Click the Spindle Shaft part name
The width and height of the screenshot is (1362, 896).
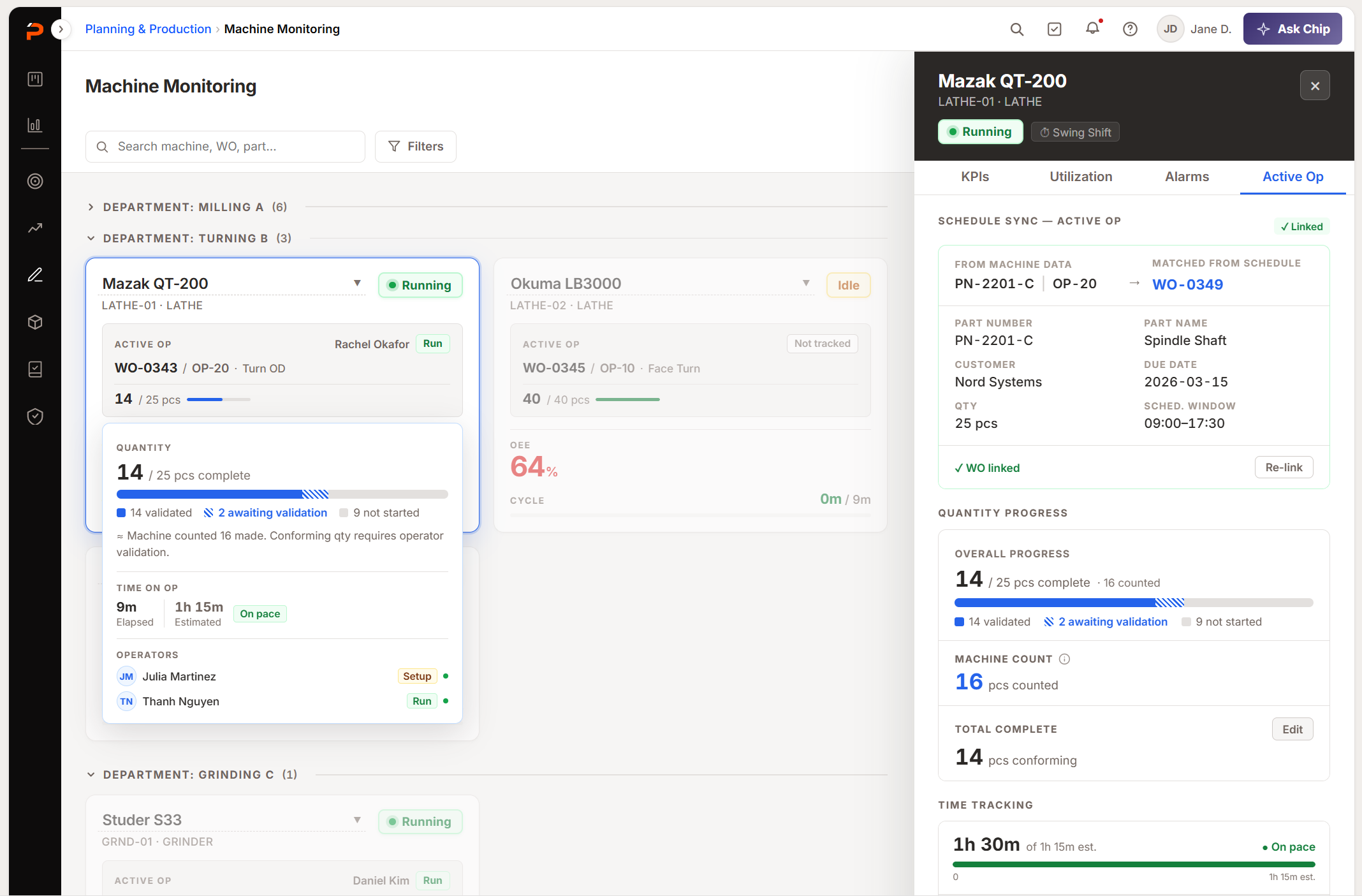pyautogui.click(x=1185, y=341)
